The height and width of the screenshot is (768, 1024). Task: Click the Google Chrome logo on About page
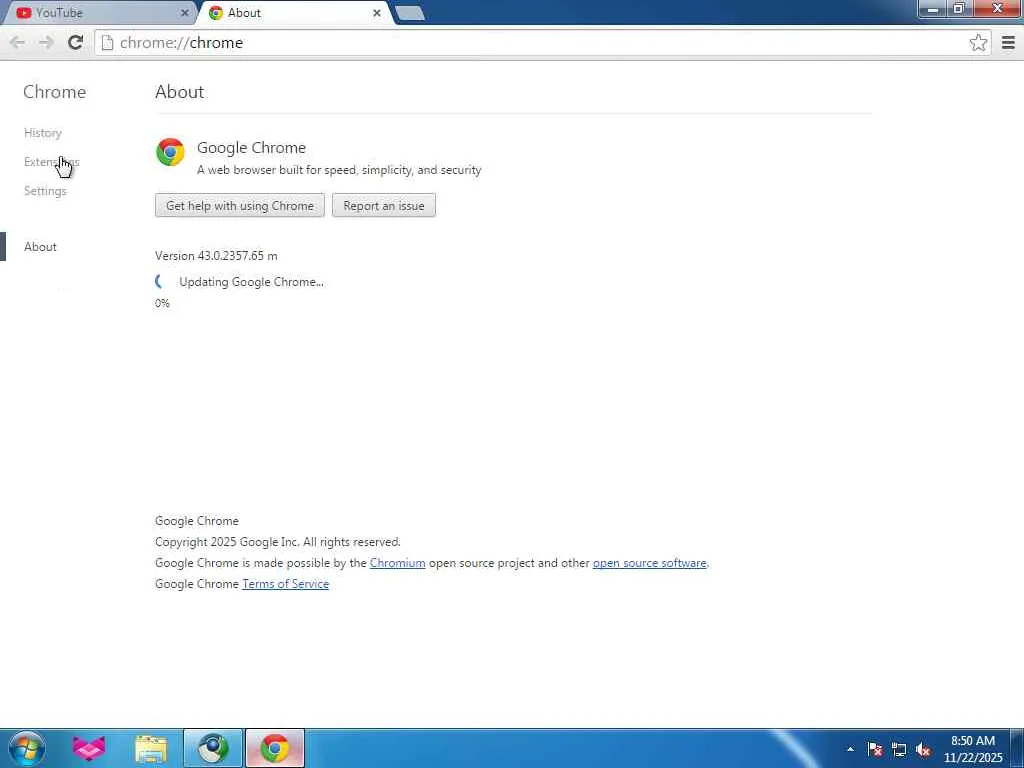click(170, 152)
